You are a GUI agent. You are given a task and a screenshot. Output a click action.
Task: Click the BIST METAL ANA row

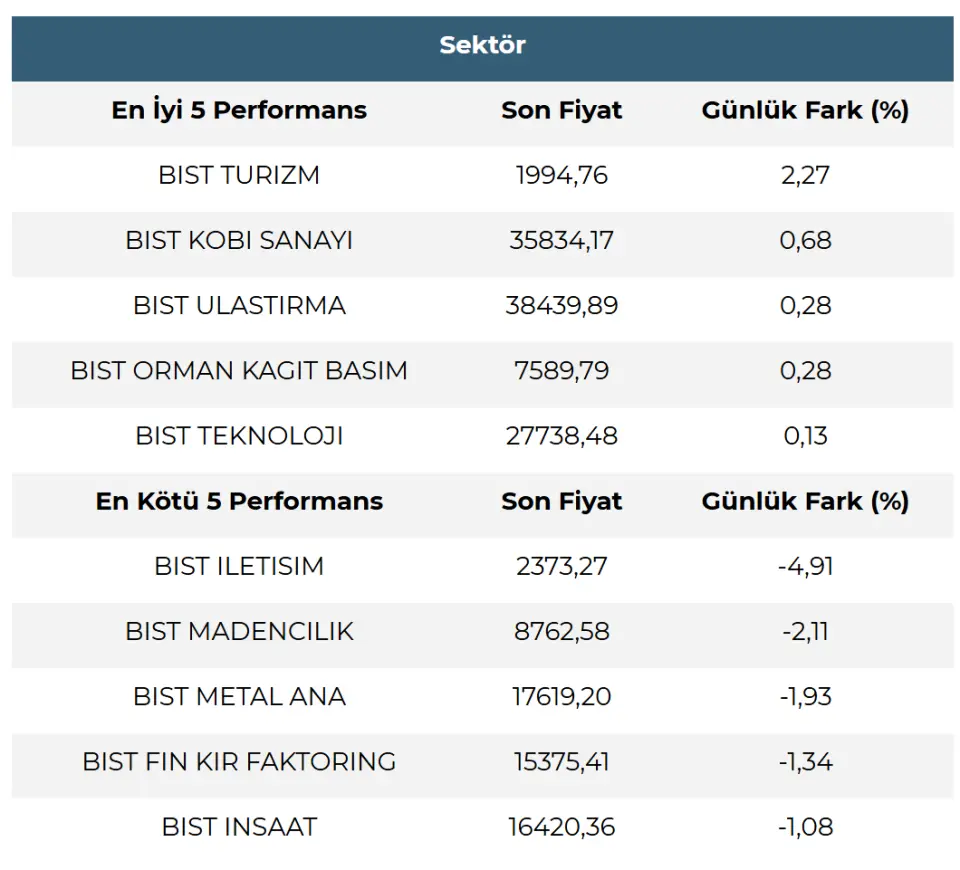click(239, 696)
